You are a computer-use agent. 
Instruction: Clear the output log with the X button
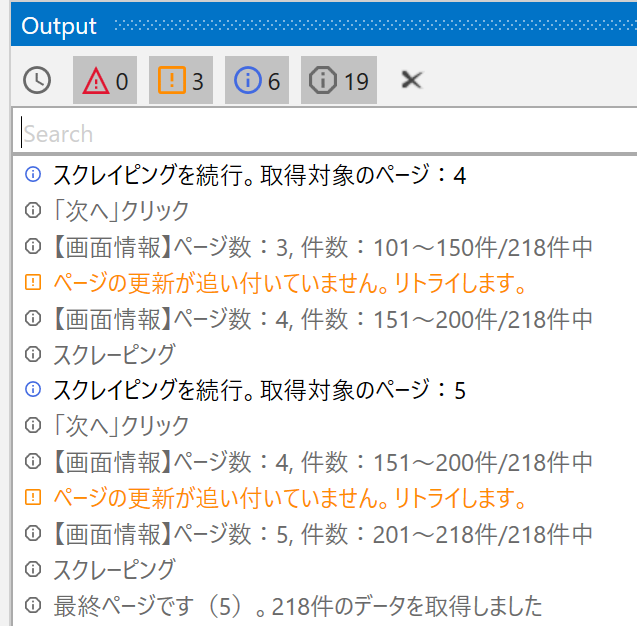(x=412, y=80)
